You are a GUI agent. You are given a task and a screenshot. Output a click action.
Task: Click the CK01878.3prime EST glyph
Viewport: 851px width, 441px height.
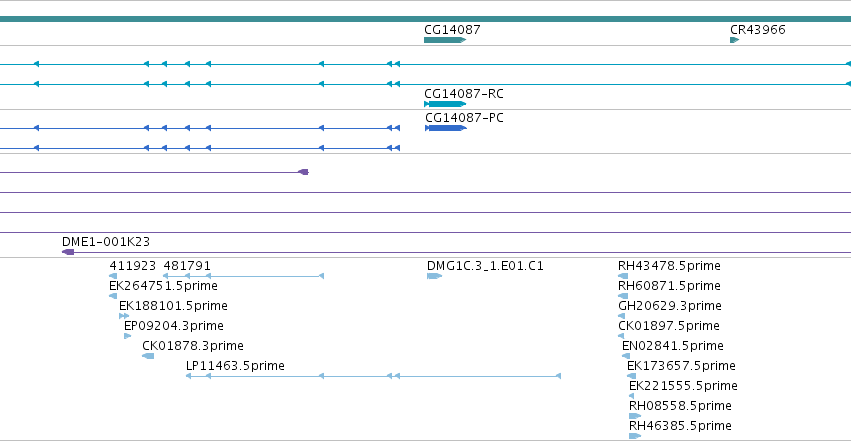point(148,356)
